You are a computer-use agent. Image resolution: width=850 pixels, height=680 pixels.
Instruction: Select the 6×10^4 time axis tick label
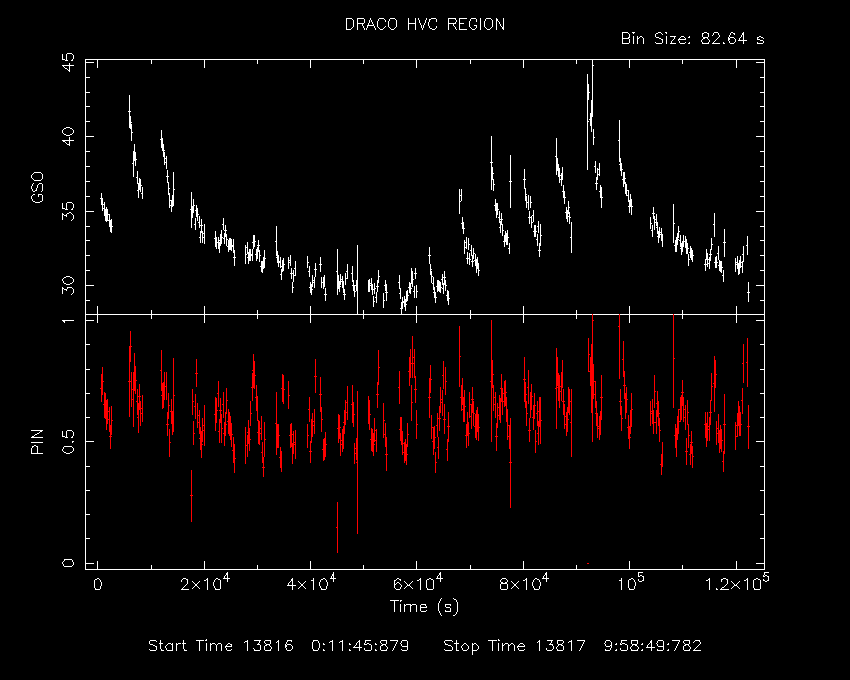pos(417,583)
